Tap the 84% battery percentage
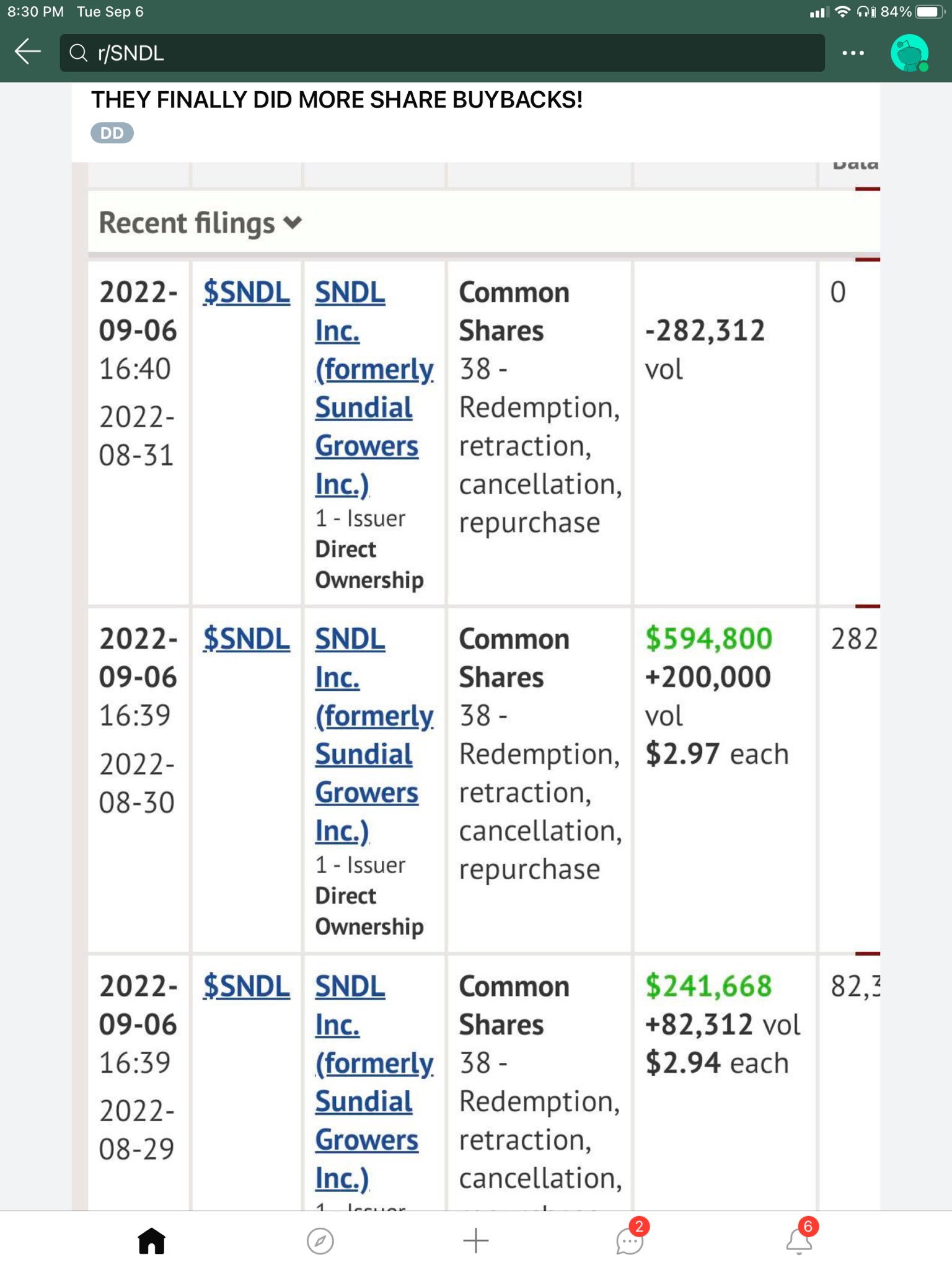952x1270 pixels. click(x=896, y=12)
